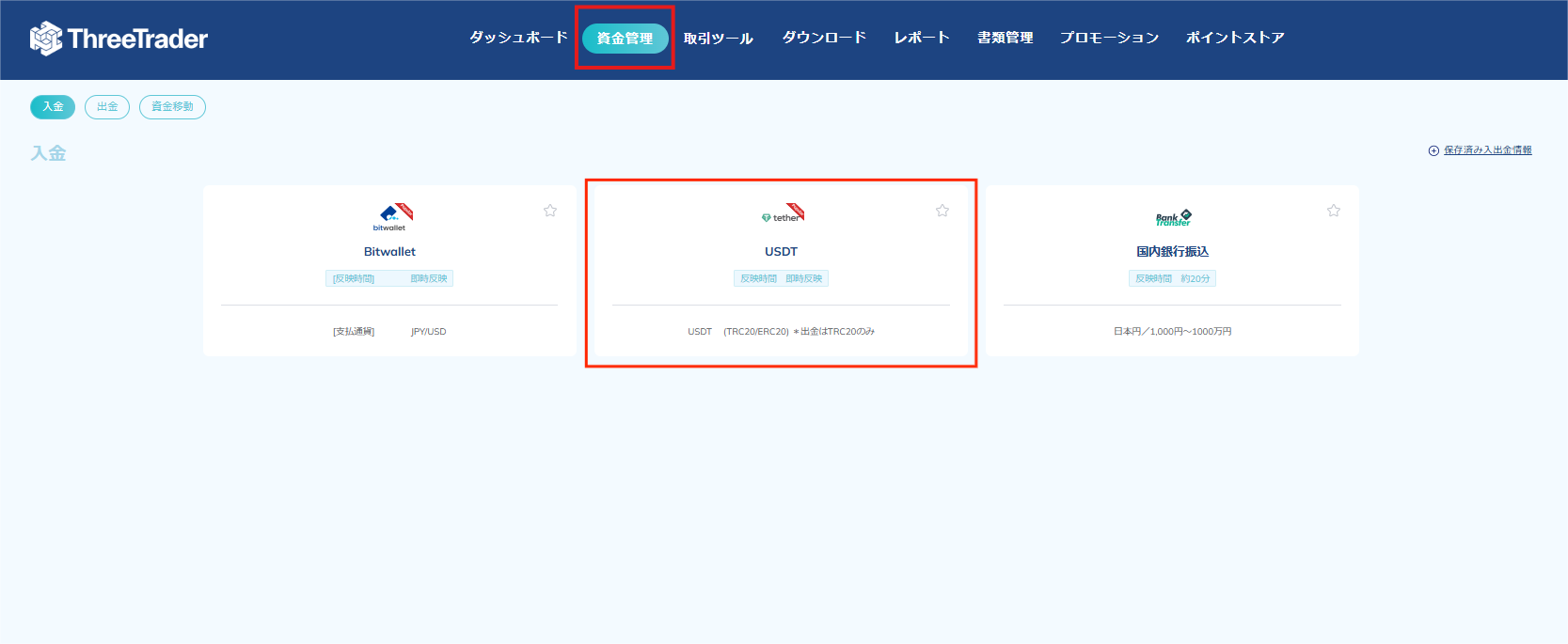Viewport: 1568px width, 644px height.
Task: Open 保存済み入出金情報 link
Action: coord(1488,150)
